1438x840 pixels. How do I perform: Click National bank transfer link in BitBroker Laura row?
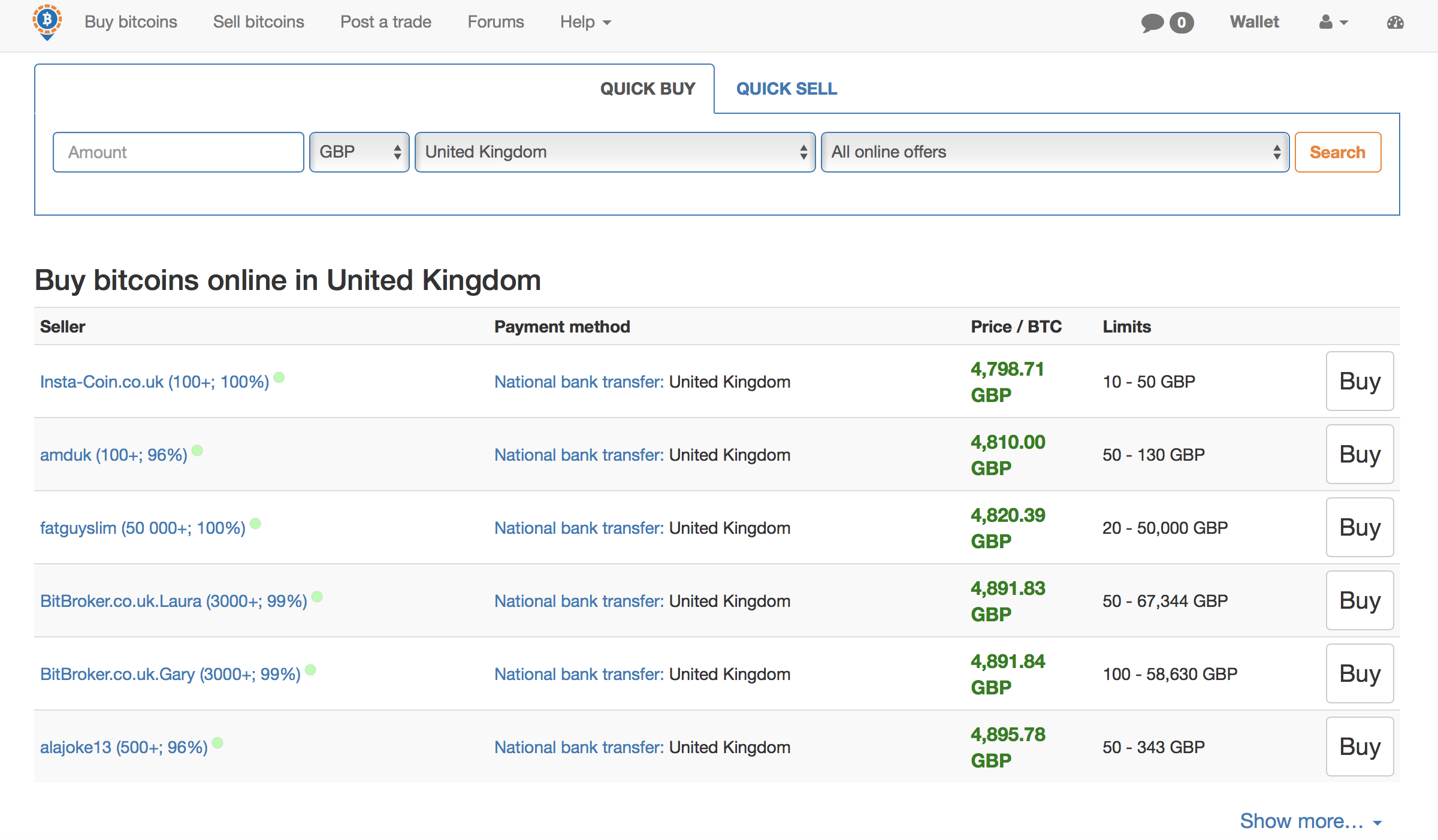579,601
